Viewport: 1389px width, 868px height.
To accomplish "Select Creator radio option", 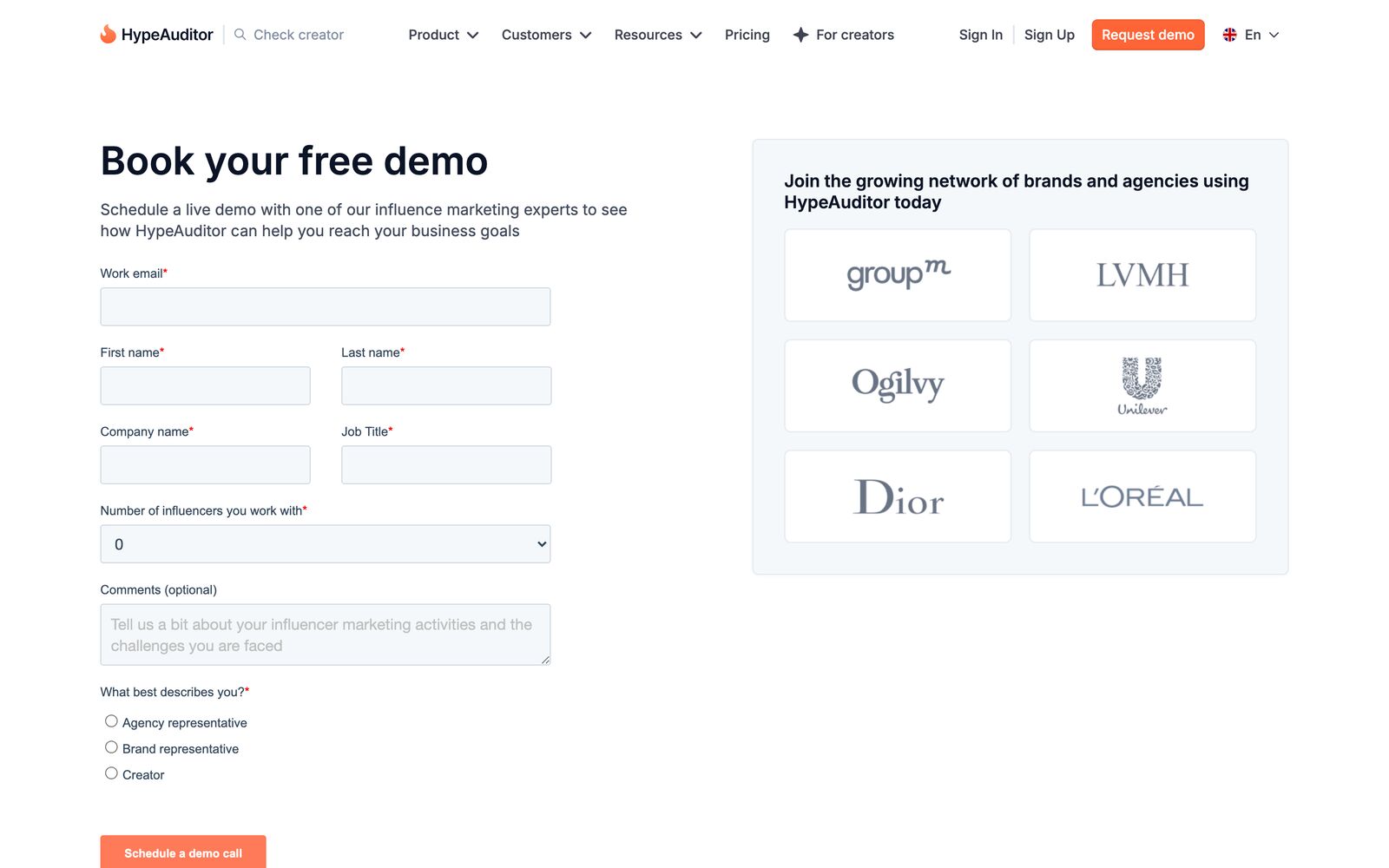I will (x=111, y=773).
